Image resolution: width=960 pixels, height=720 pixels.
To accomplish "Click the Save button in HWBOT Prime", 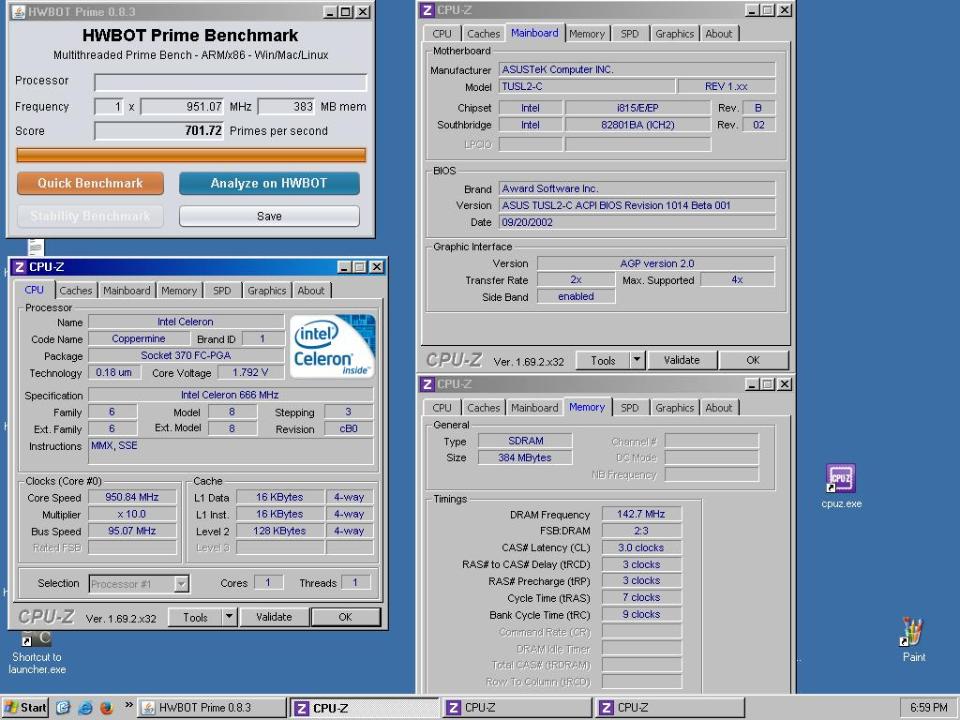I will coord(269,216).
